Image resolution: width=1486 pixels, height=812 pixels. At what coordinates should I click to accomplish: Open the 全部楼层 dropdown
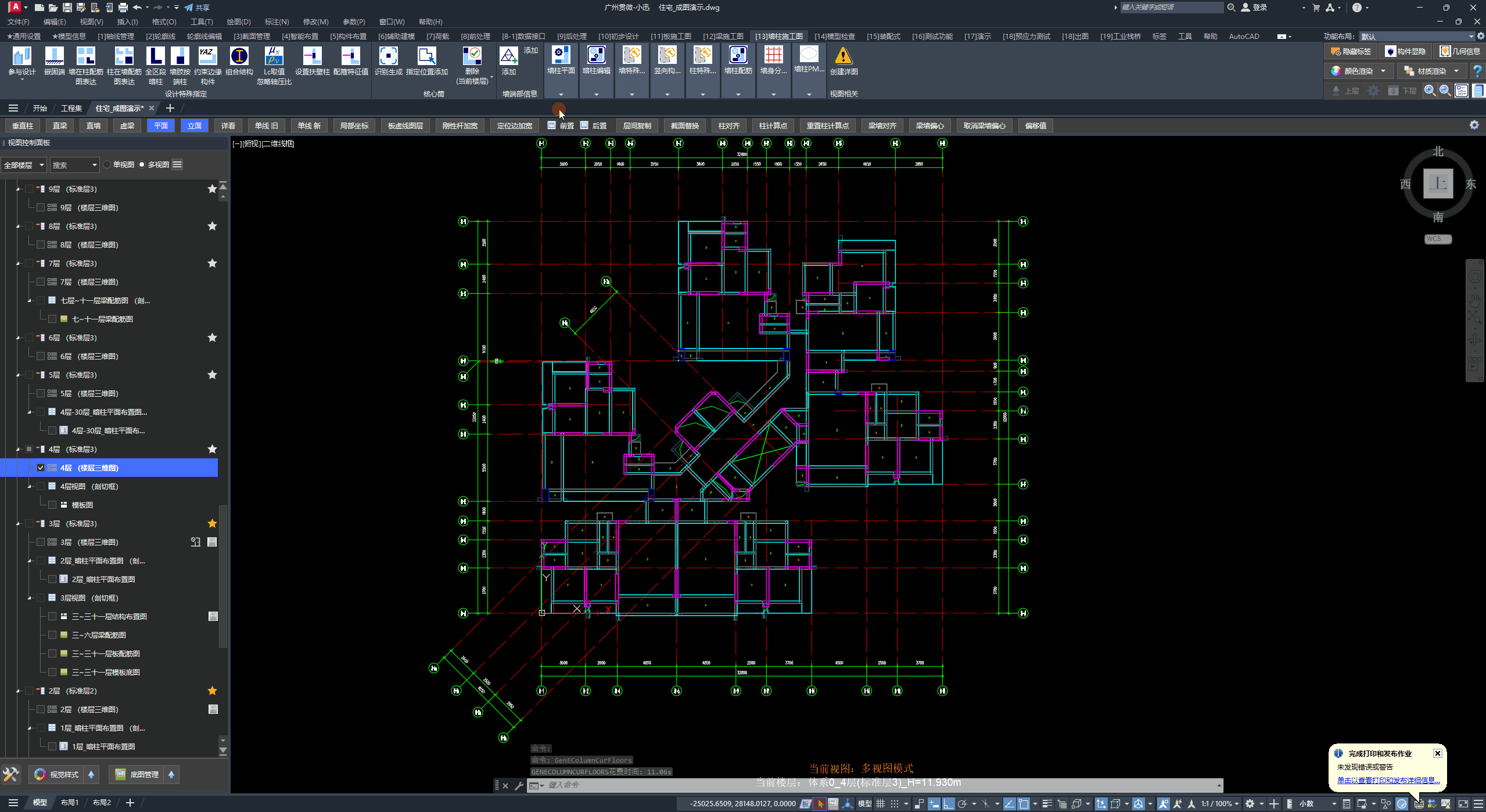[x=24, y=165]
